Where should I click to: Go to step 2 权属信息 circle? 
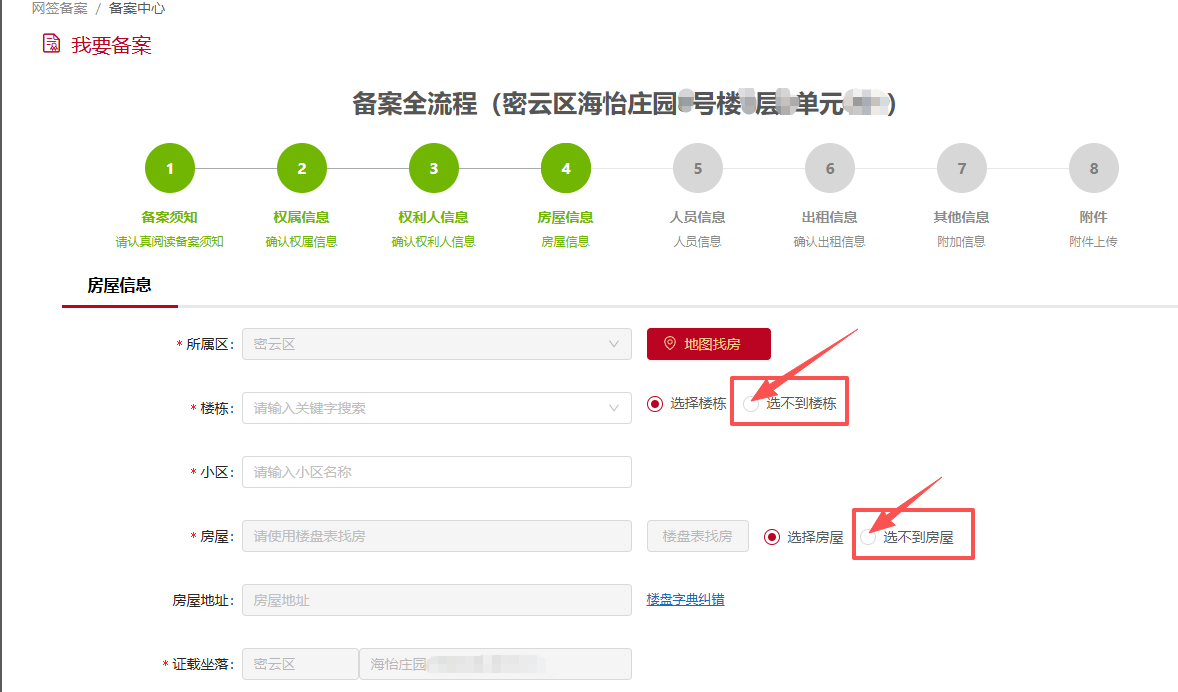point(301,168)
